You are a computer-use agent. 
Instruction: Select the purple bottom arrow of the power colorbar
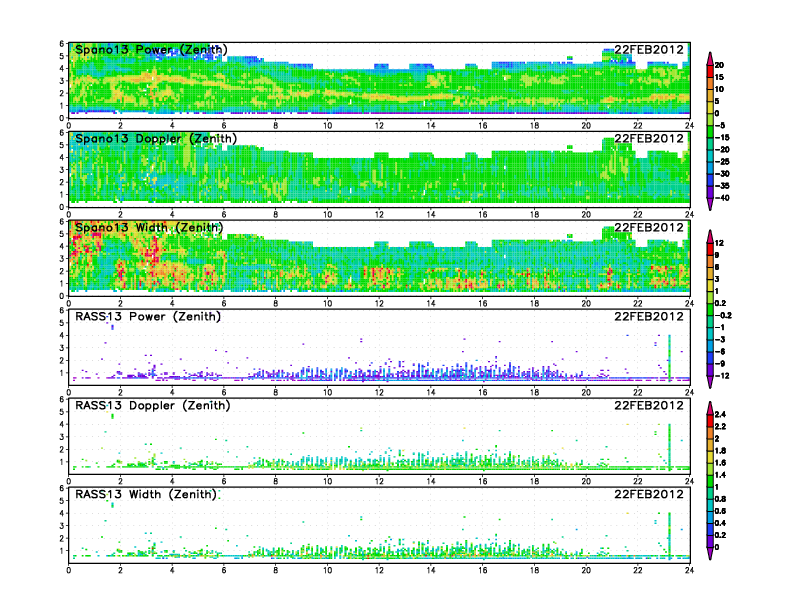[x=710, y=204]
